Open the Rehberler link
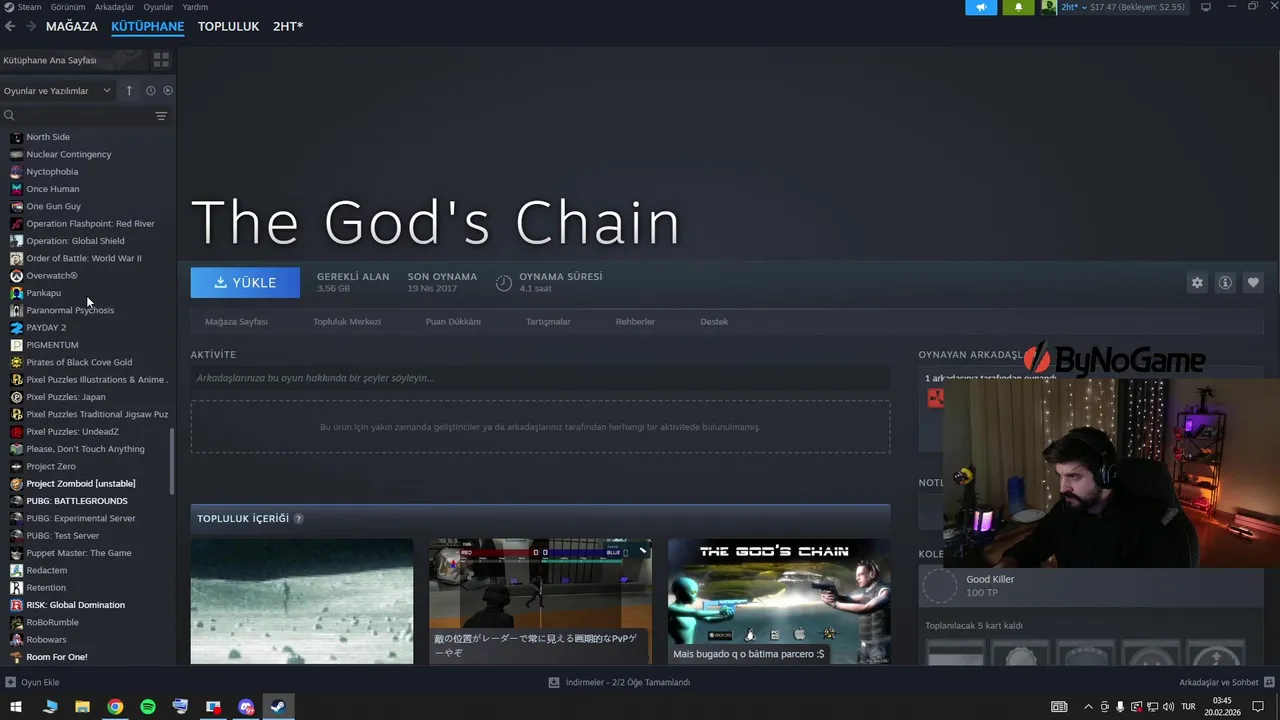Viewport: 1280px width, 720px height. tap(635, 322)
